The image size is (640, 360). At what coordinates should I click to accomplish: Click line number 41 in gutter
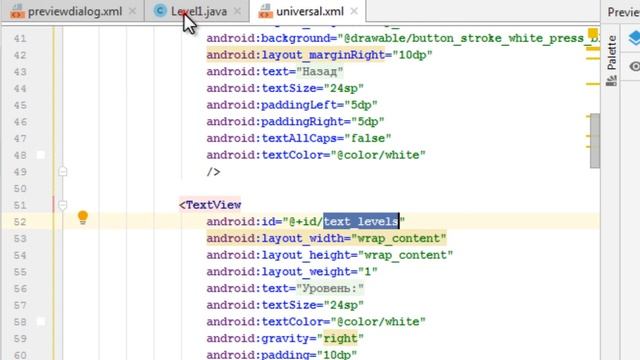coord(20,38)
